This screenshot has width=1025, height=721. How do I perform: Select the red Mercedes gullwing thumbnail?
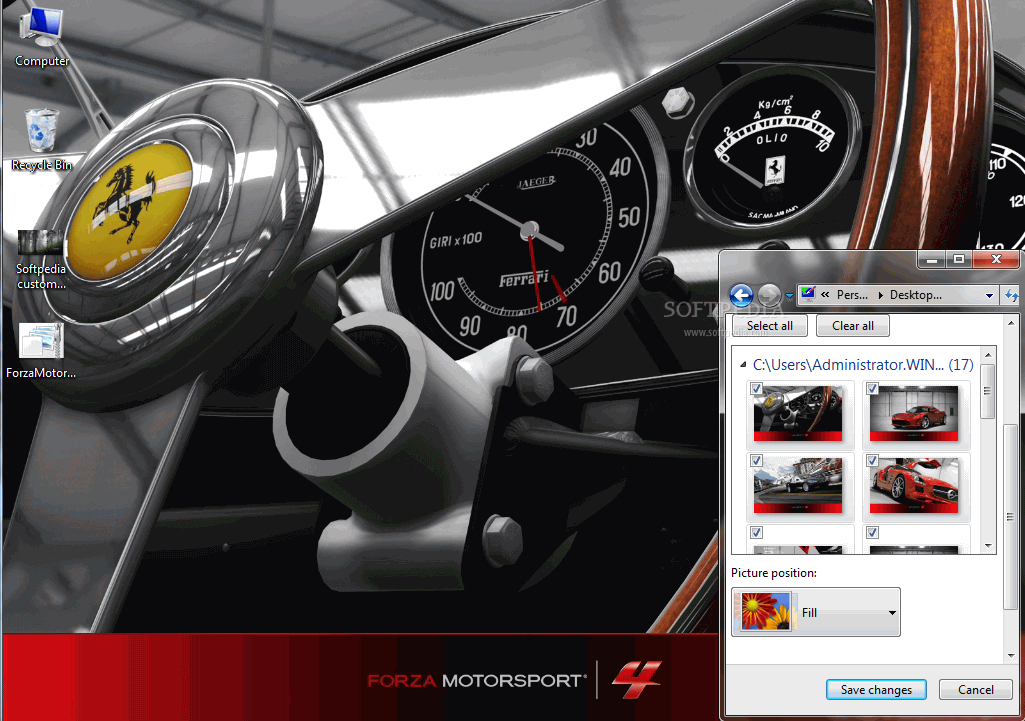(914, 485)
